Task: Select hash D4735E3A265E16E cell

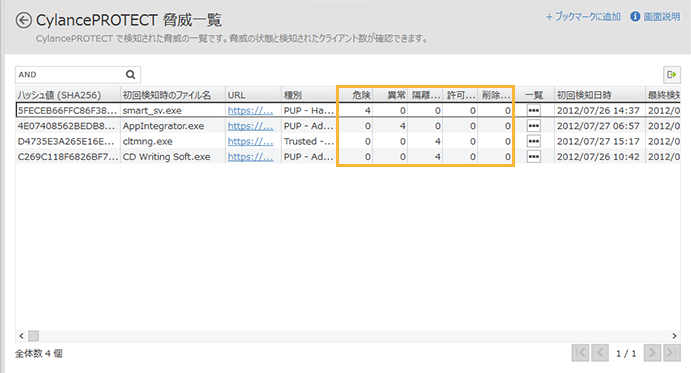Action: pyautogui.click(x=67, y=142)
